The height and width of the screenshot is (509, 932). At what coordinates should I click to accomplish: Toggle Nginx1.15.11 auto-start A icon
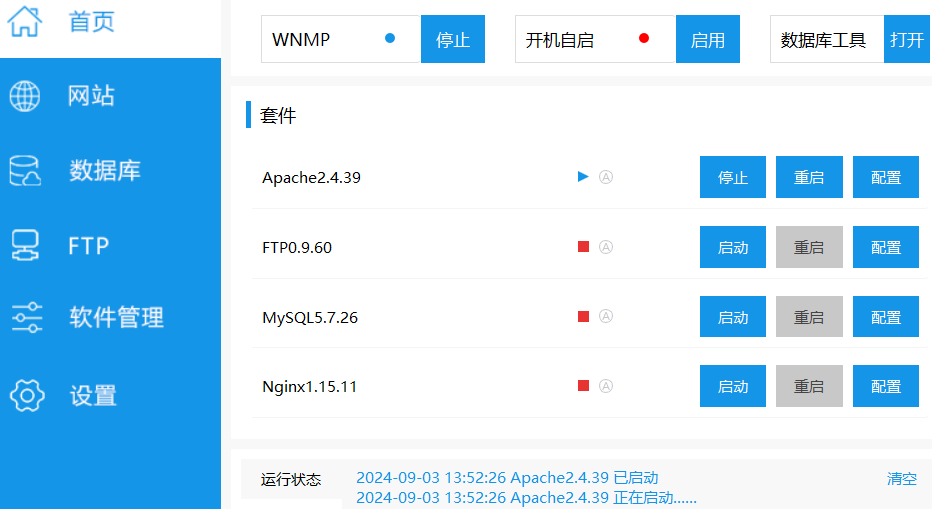[606, 386]
